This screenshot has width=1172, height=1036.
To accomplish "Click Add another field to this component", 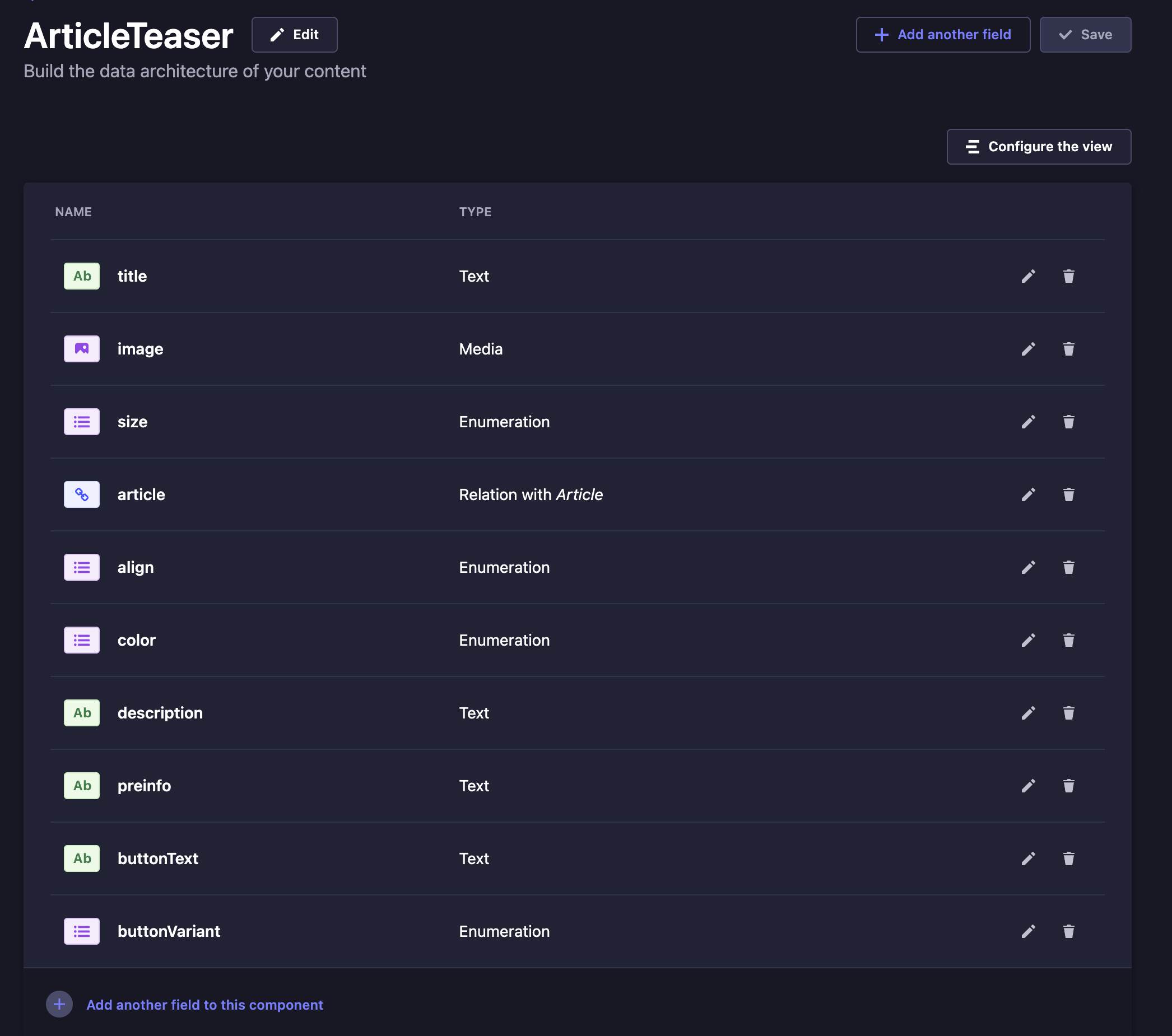I will click(204, 1005).
